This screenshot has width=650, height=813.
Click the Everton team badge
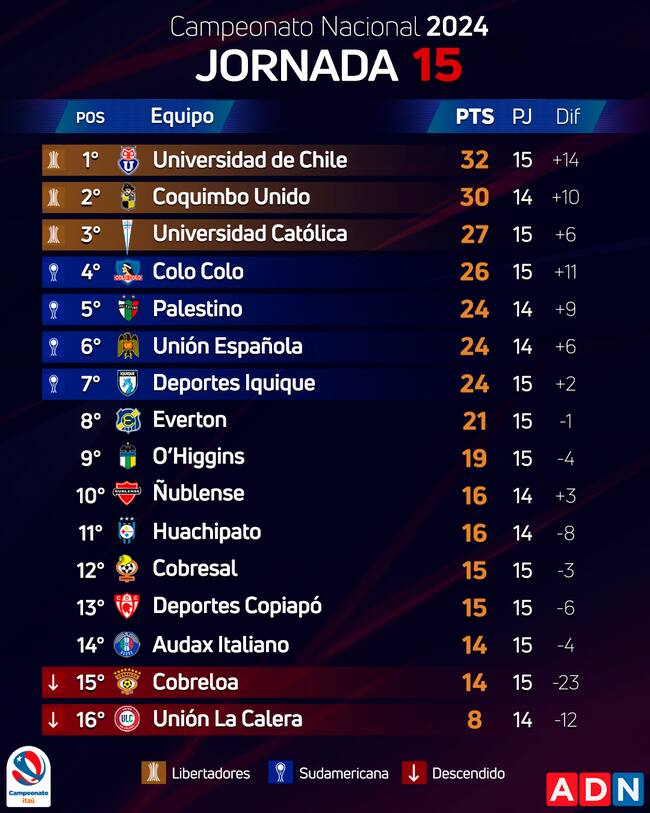pyautogui.click(x=127, y=420)
